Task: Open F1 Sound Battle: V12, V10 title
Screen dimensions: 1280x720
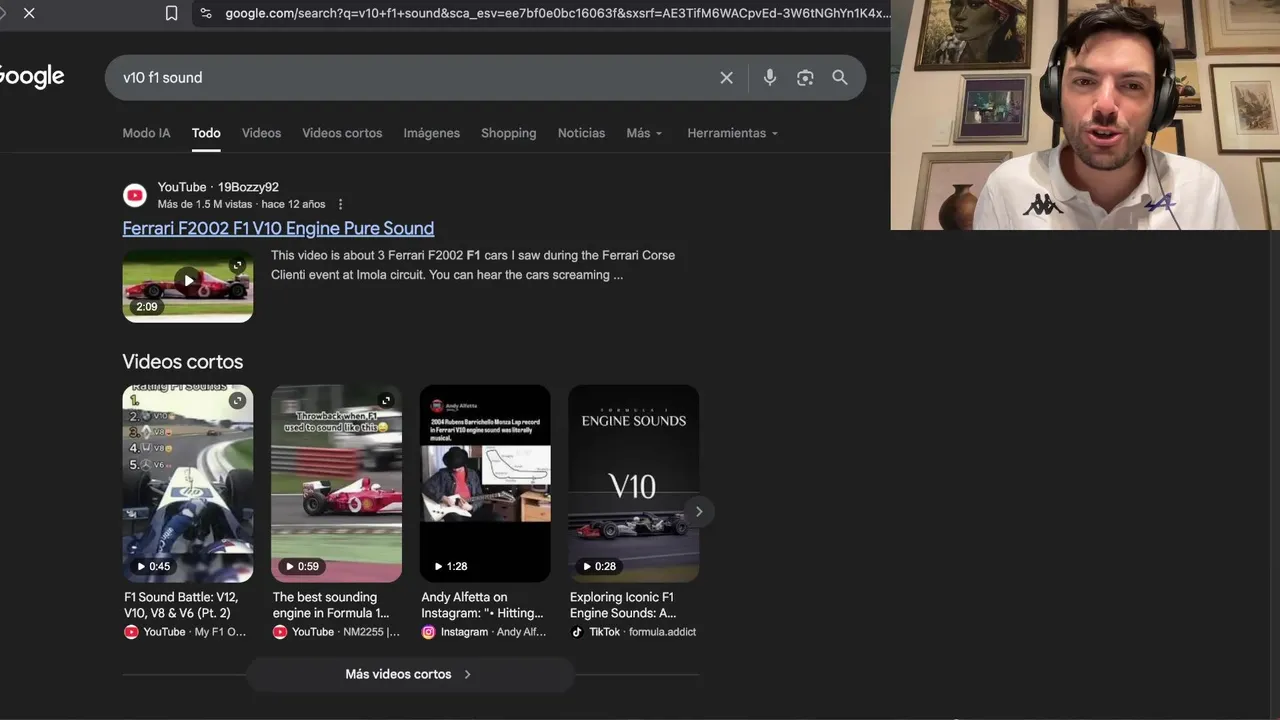Action: pyautogui.click(x=181, y=605)
